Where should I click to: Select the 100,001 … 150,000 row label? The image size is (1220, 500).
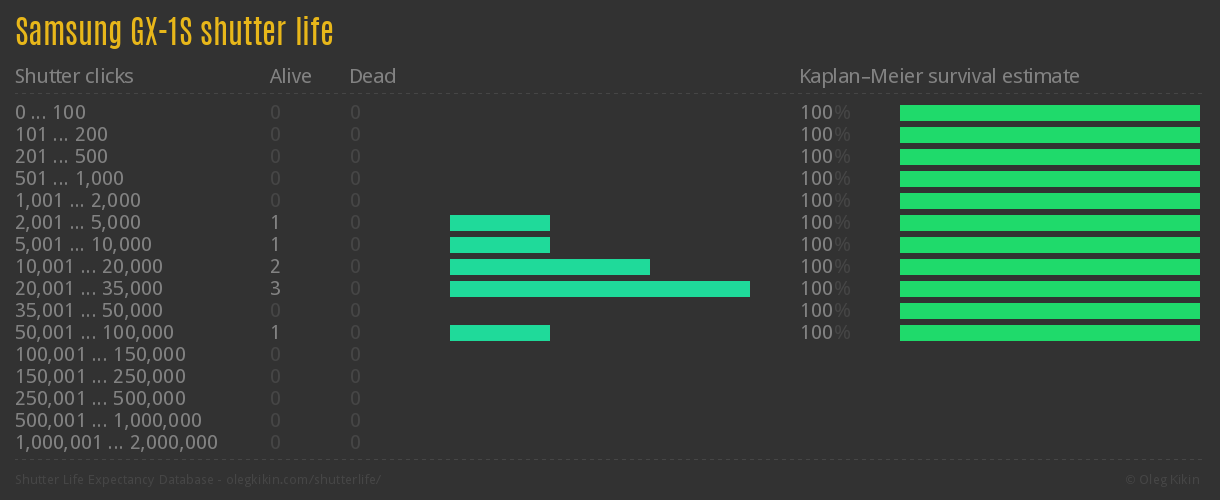point(100,355)
